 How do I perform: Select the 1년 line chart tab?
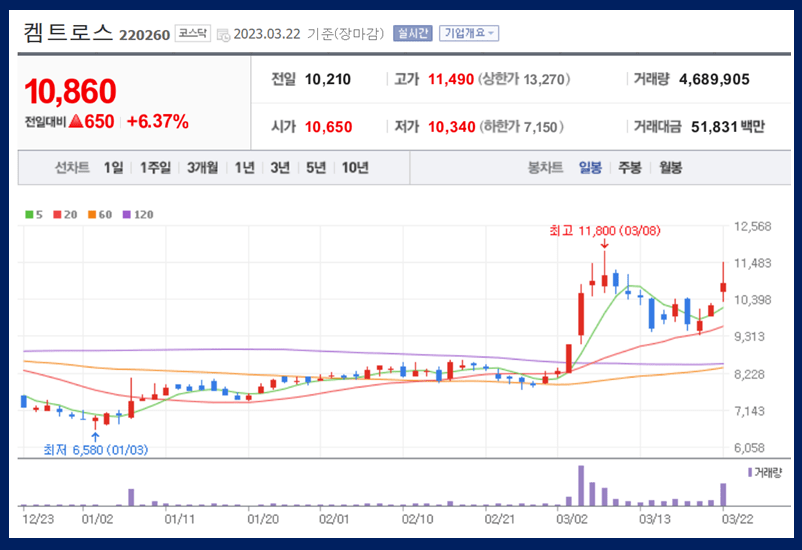(x=244, y=167)
